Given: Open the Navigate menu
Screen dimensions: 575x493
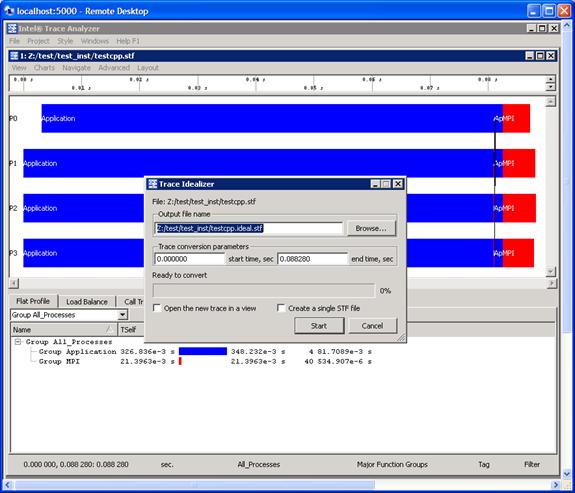Looking at the screenshot, I should [76, 68].
